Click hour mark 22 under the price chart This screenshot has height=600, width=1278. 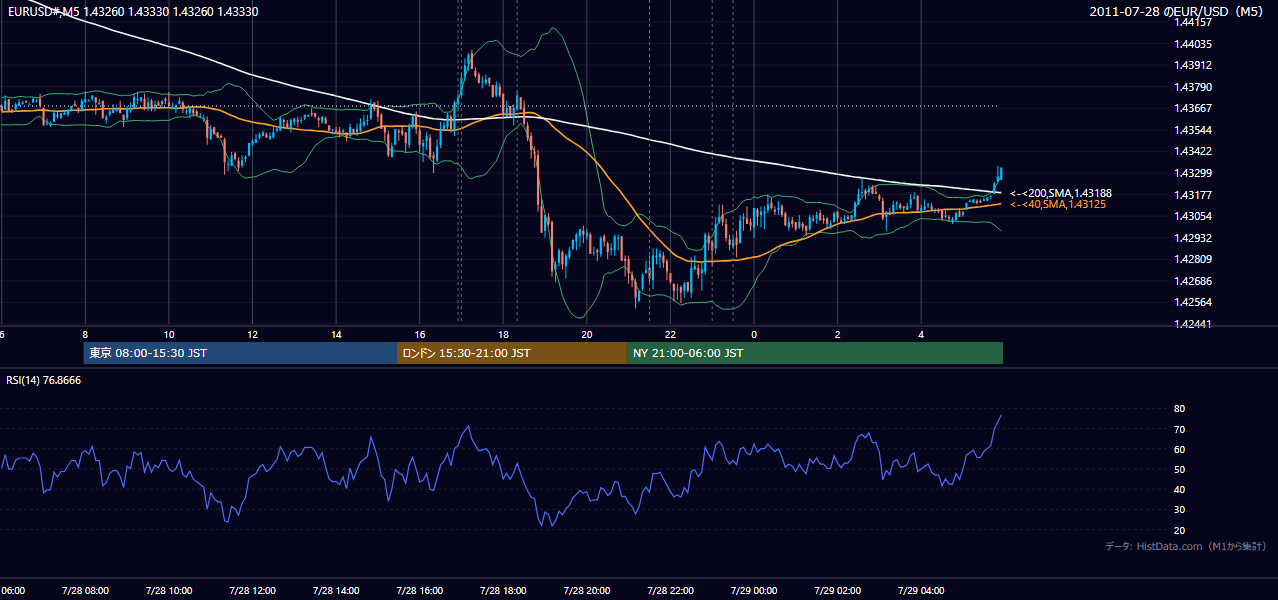point(670,334)
